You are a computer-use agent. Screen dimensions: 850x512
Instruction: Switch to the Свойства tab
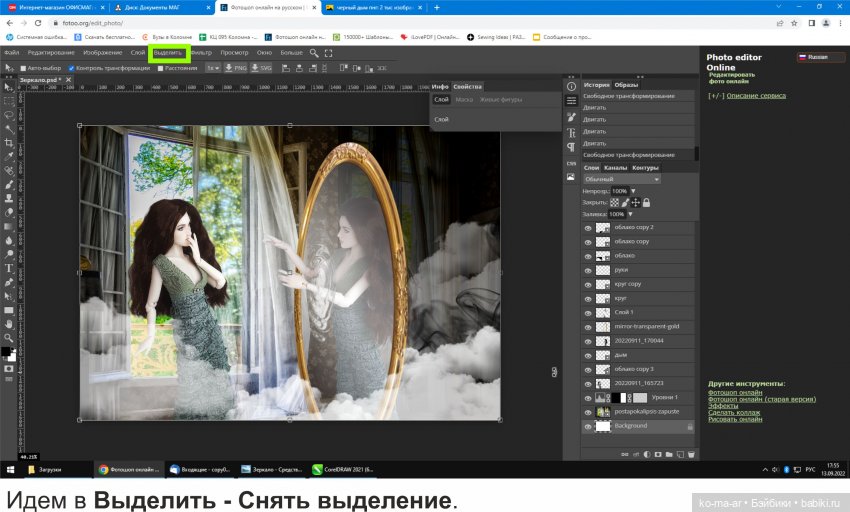[467, 87]
